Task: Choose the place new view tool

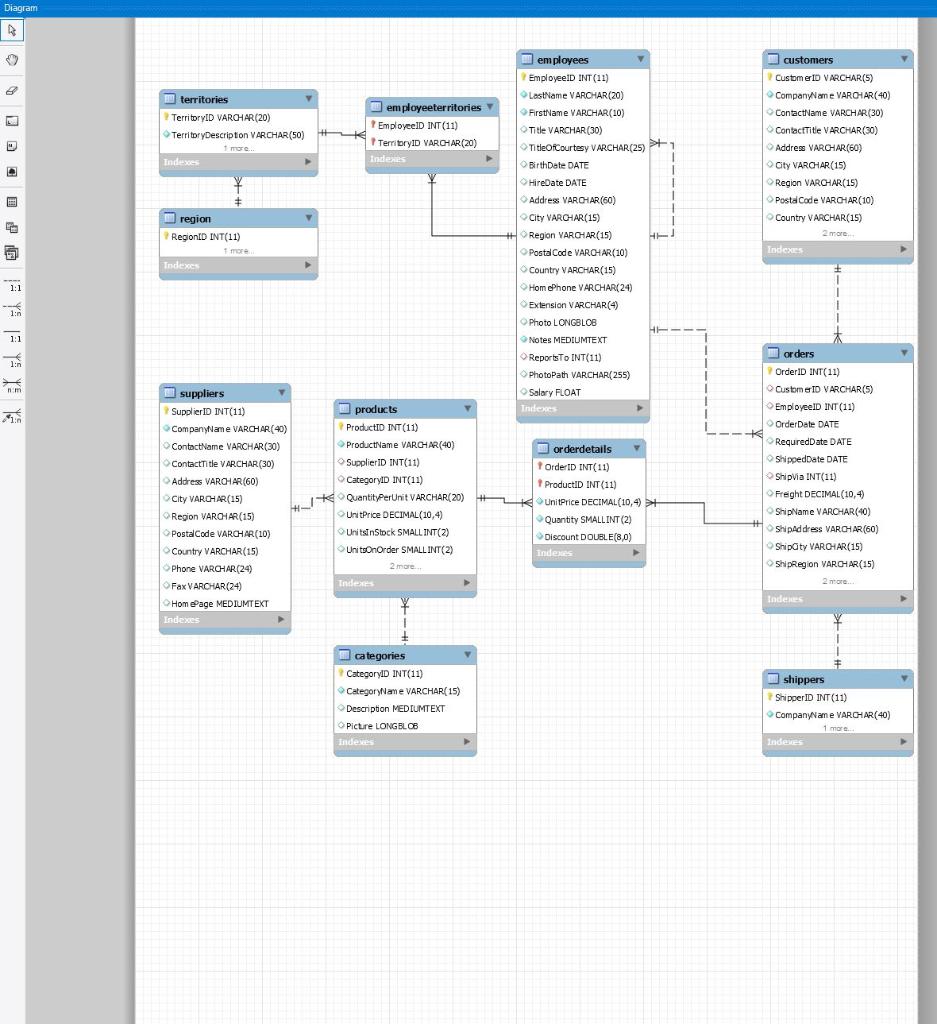Action: (12, 227)
